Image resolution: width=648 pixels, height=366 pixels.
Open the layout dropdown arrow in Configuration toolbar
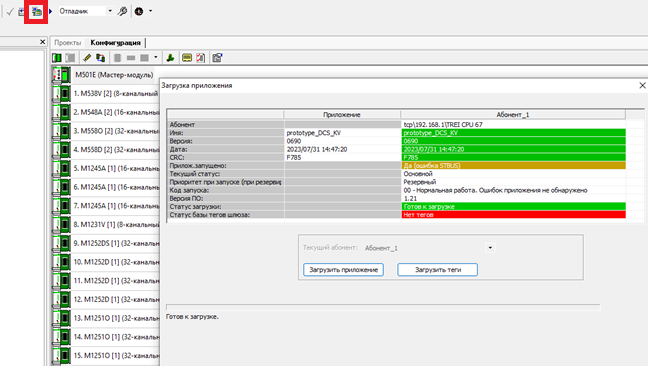[156, 58]
